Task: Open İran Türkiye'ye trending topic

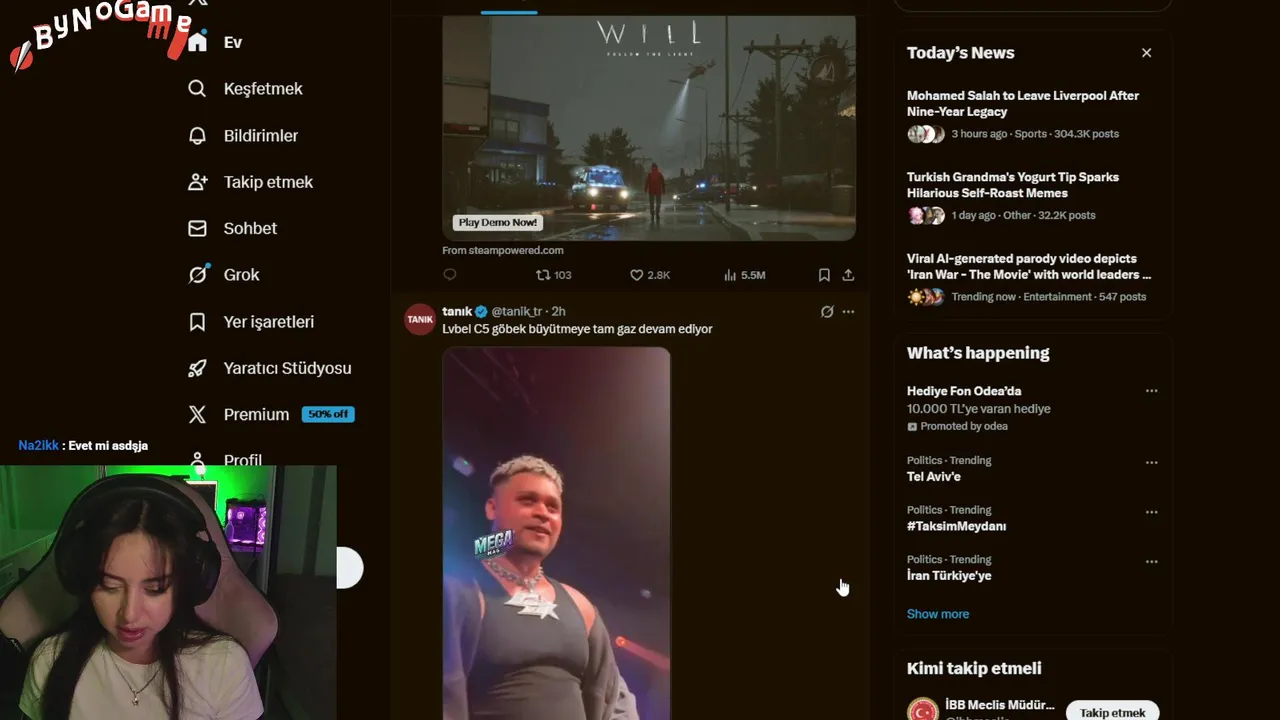Action: click(x=949, y=576)
